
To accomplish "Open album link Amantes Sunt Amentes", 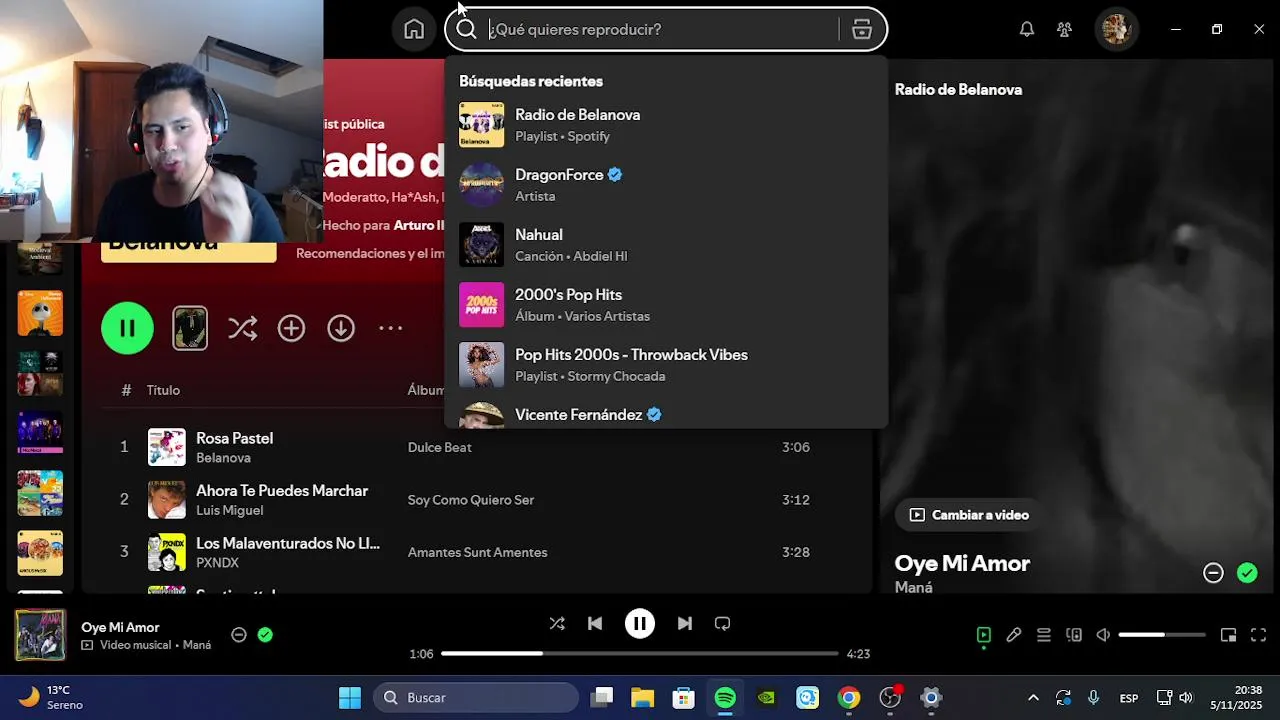I will tap(477, 552).
